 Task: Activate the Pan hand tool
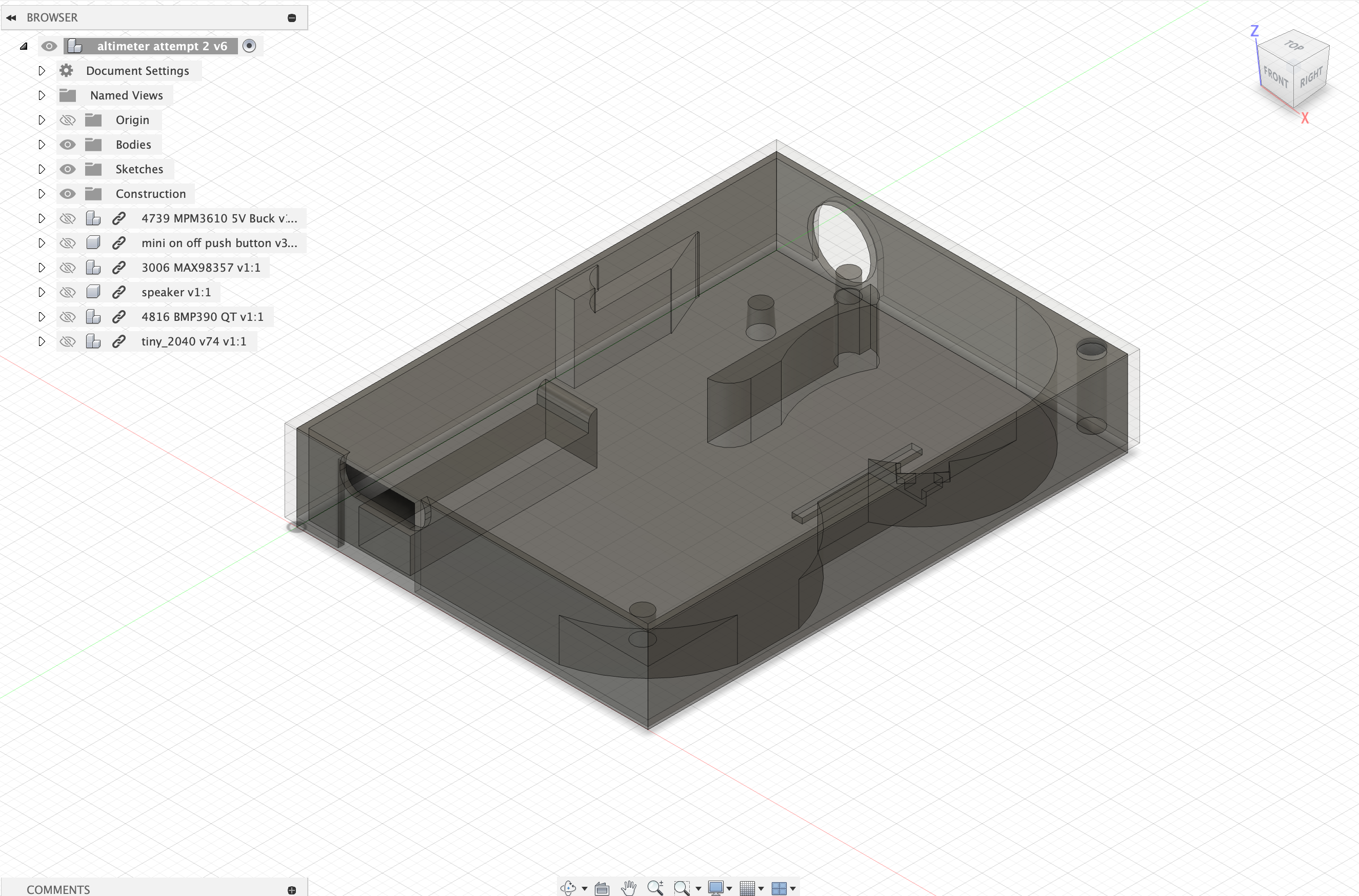coord(629,887)
